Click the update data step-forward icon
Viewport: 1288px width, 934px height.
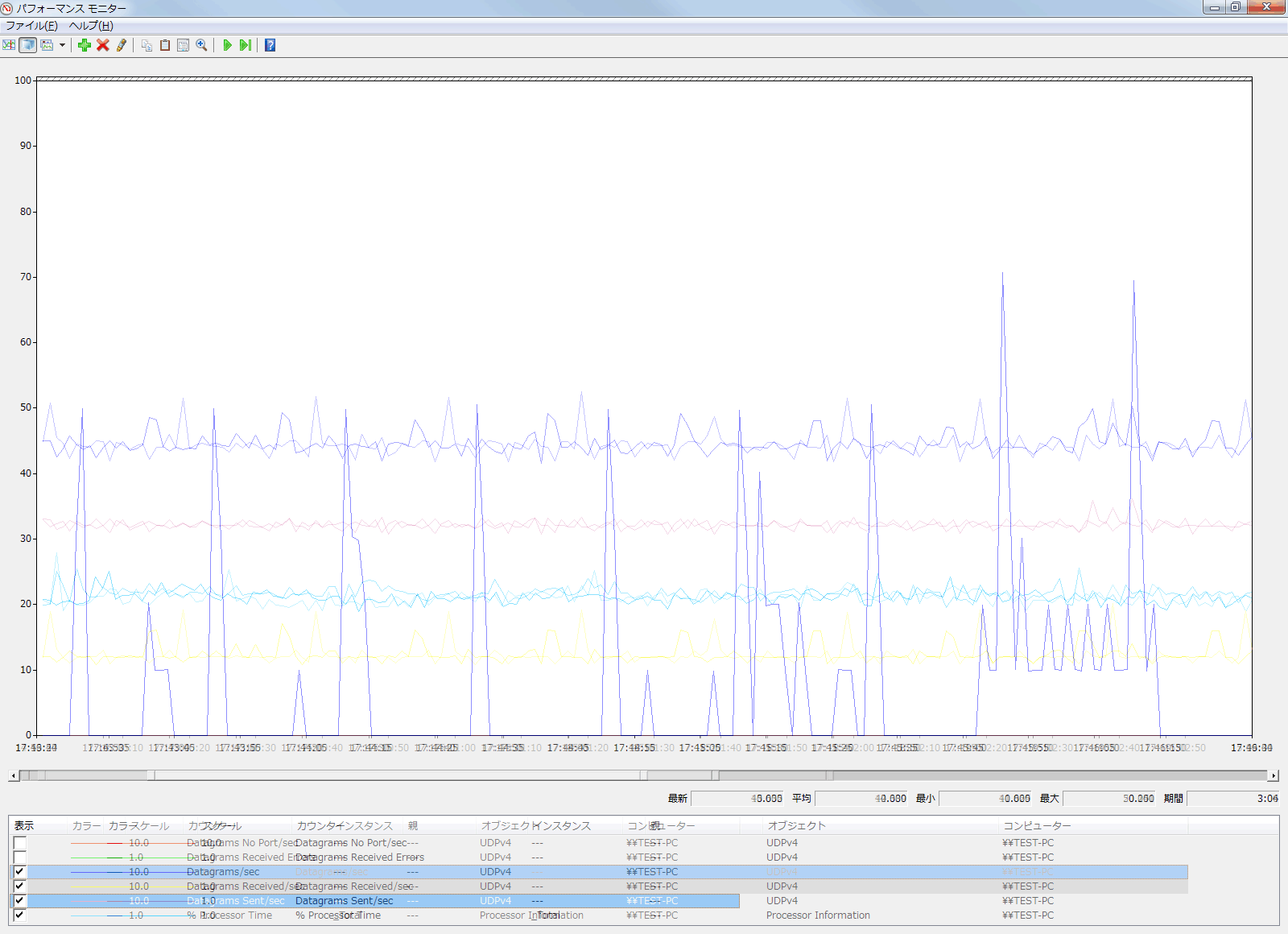point(245,45)
